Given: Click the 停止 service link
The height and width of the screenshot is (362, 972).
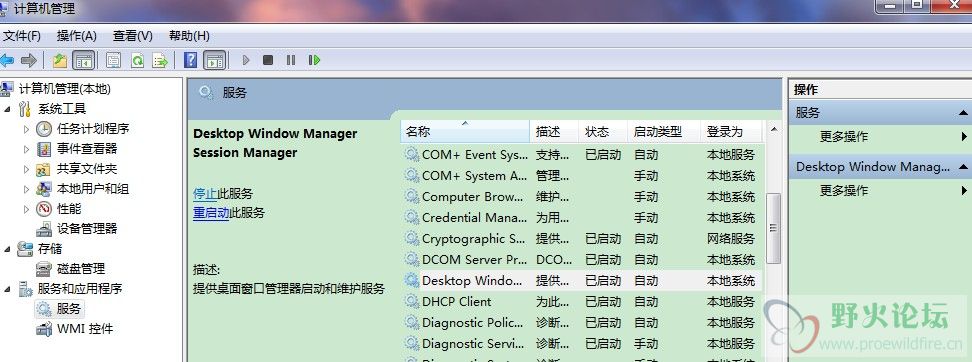Looking at the screenshot, I should coord(205,193).
